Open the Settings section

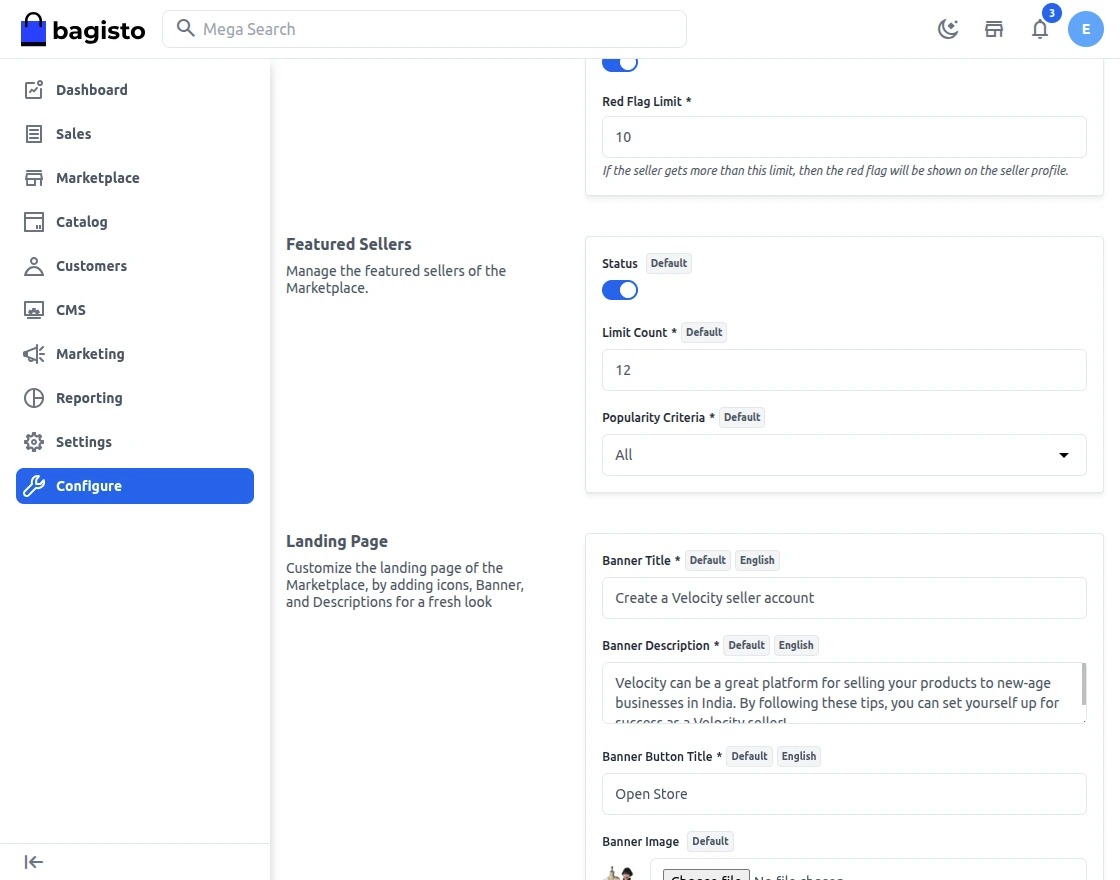[x=84, y=442]
